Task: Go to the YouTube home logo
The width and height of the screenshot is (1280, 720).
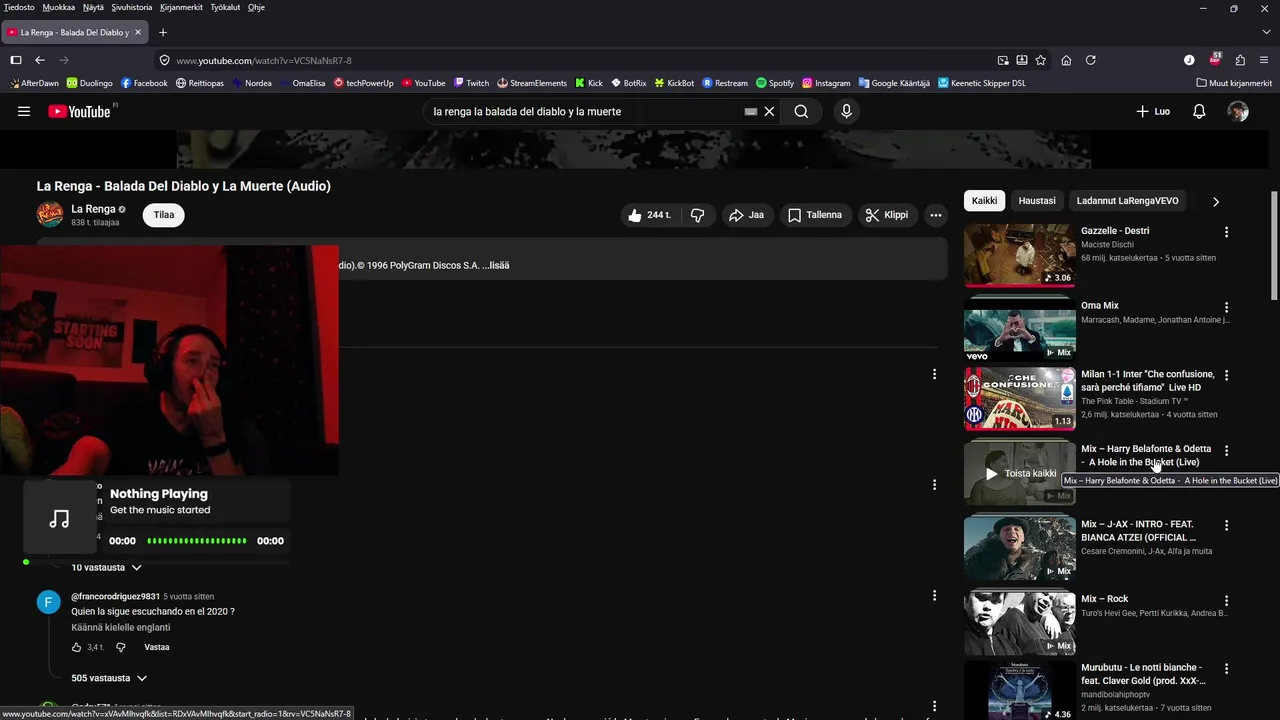Action: [x=80, y=111]
